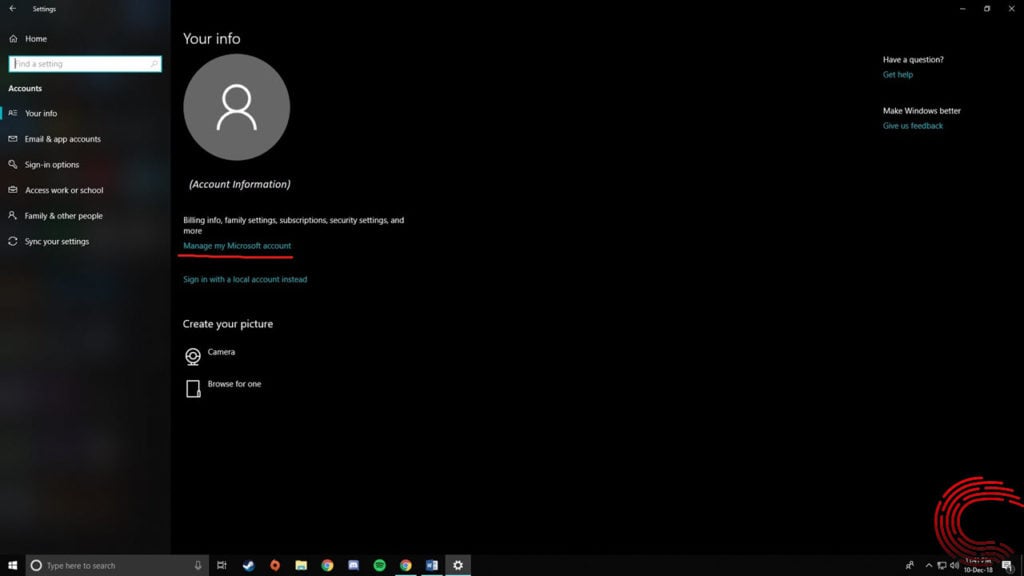Open the People icon in system tray
This screenshot has width=1024, height=576.
(x=910, y=565)
